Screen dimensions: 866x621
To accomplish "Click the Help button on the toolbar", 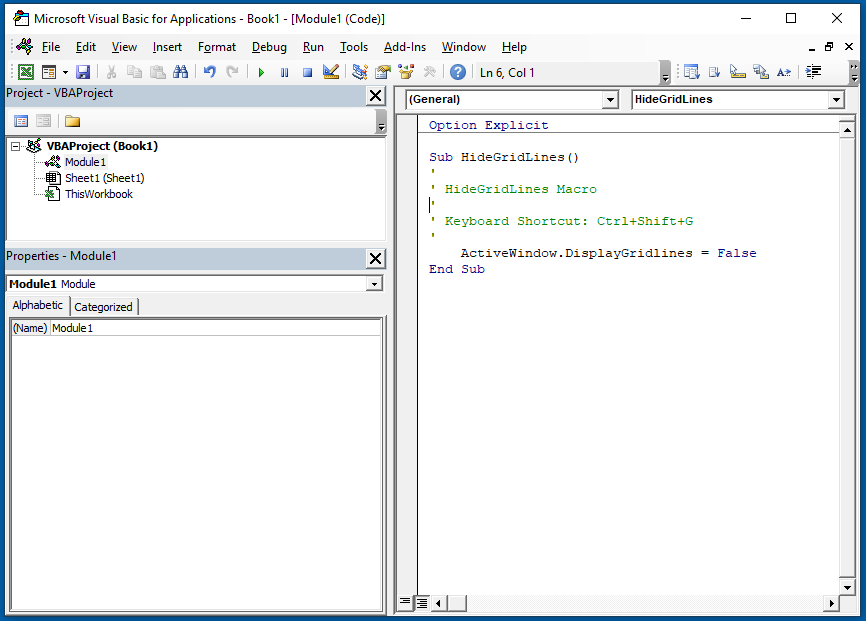I will 457,71.
